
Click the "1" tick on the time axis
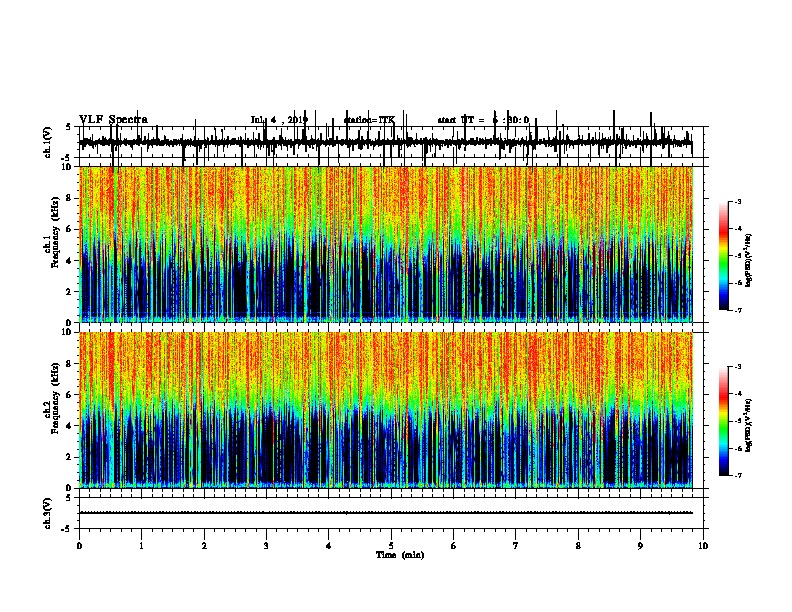[x=142, y=546]
